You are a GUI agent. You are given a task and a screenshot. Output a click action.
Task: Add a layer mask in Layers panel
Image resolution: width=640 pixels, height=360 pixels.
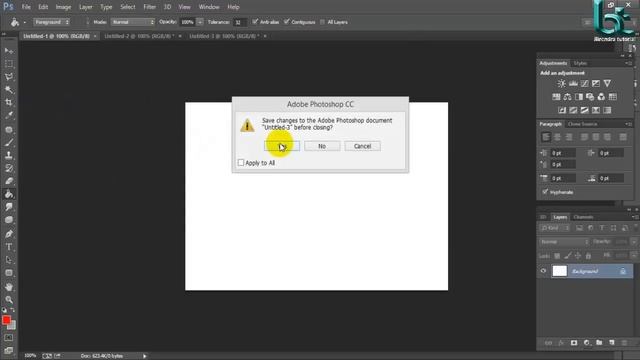(x=574, y=343)
